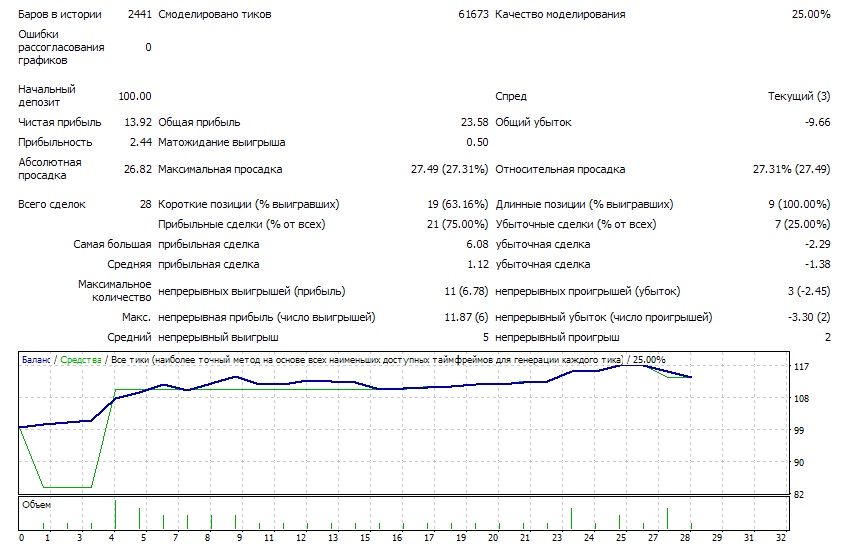The image size is (844, 547).
Task: Click average profit trade value 1.12
Action: click(477, 264)
